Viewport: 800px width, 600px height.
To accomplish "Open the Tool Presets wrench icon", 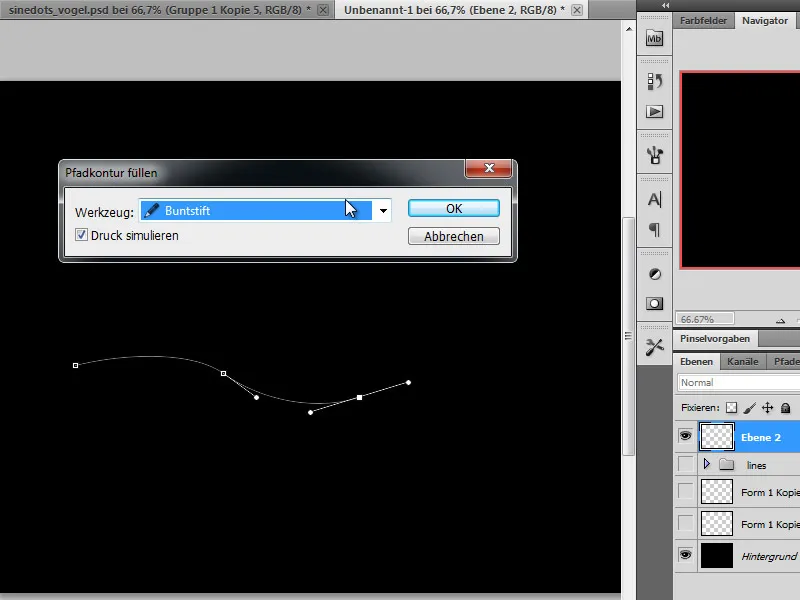I will tap(654, 347).
